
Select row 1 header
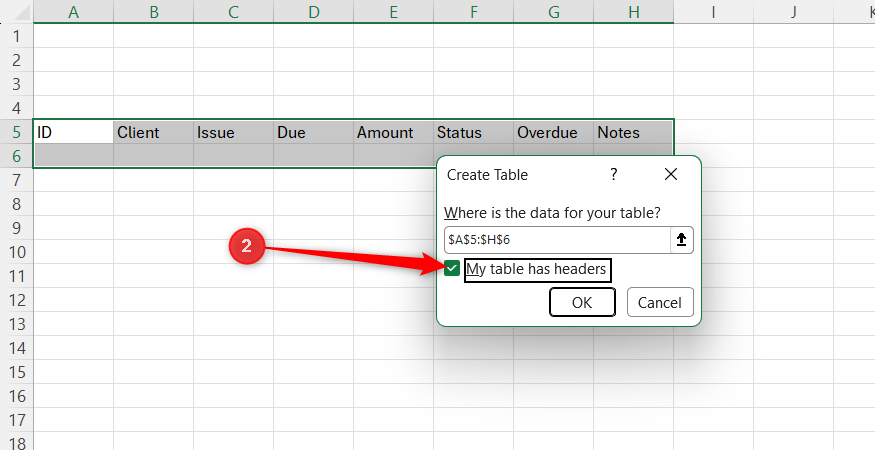16,36
